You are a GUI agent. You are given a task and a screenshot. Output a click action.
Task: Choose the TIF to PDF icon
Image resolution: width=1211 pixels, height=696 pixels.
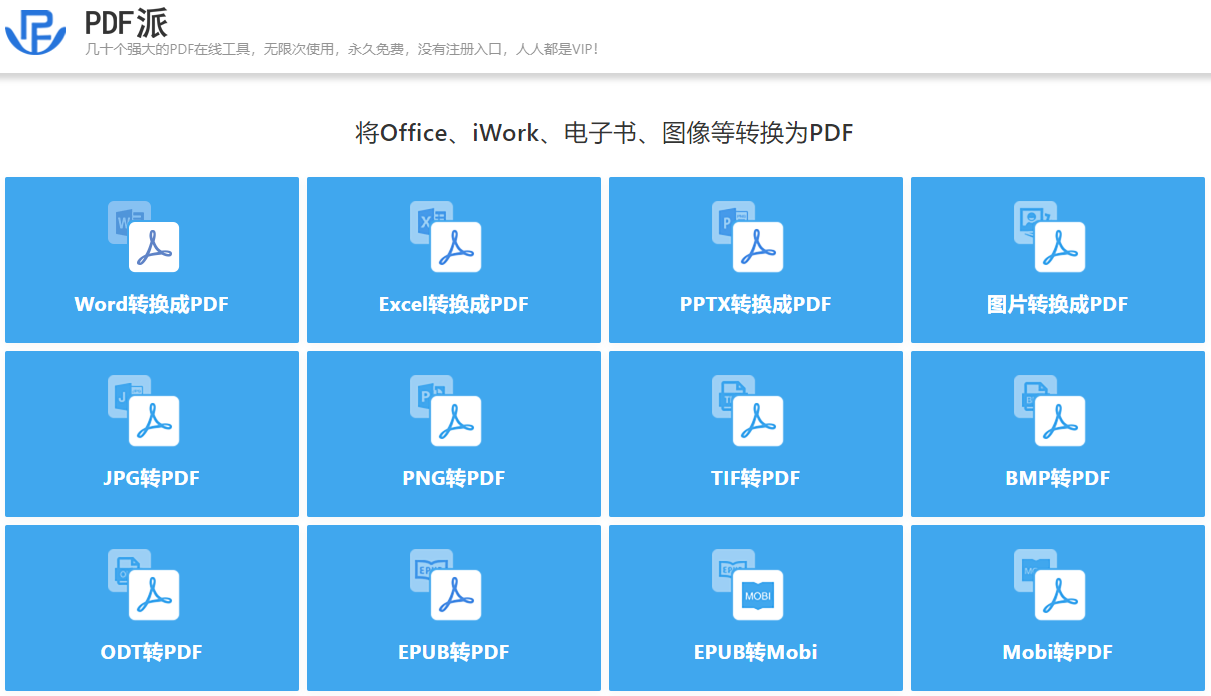tap(748, 411)
